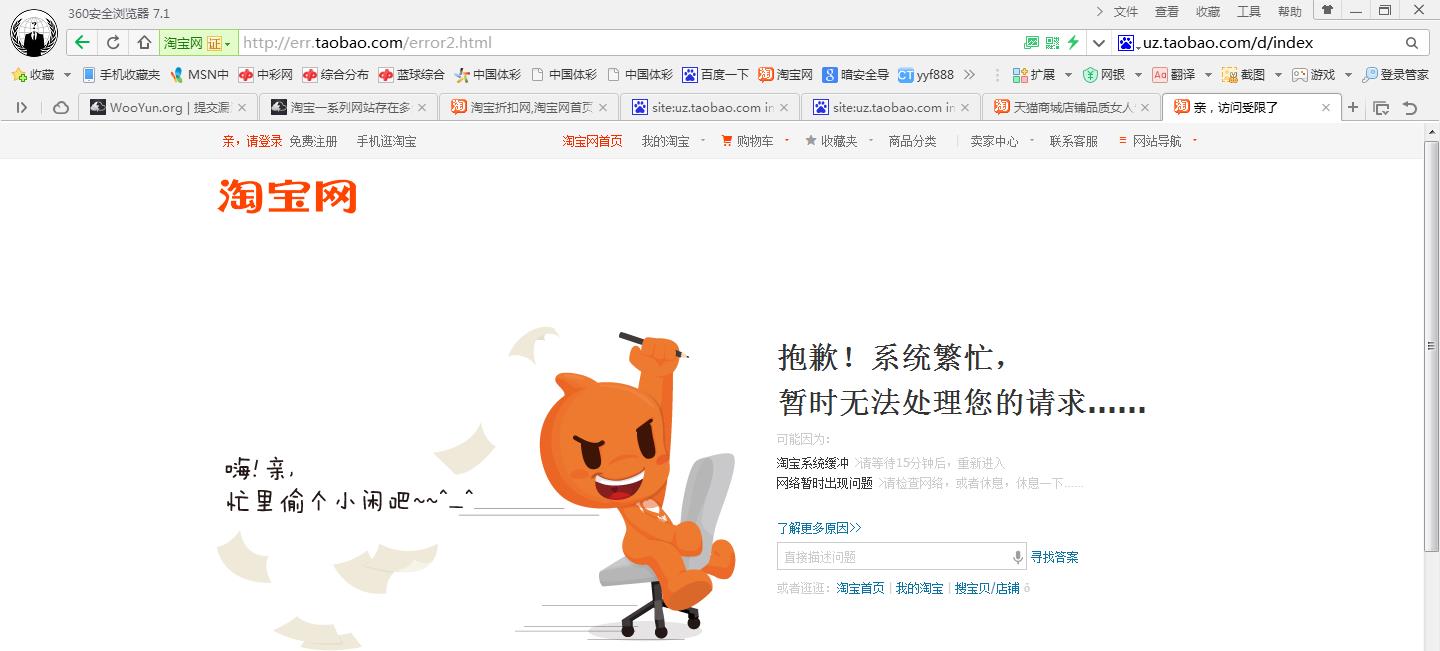The height and width of the screenshot is (651, 1440).
Task: Close the 亲，访问受限了 tab
Action: [x=1326, y=107]
